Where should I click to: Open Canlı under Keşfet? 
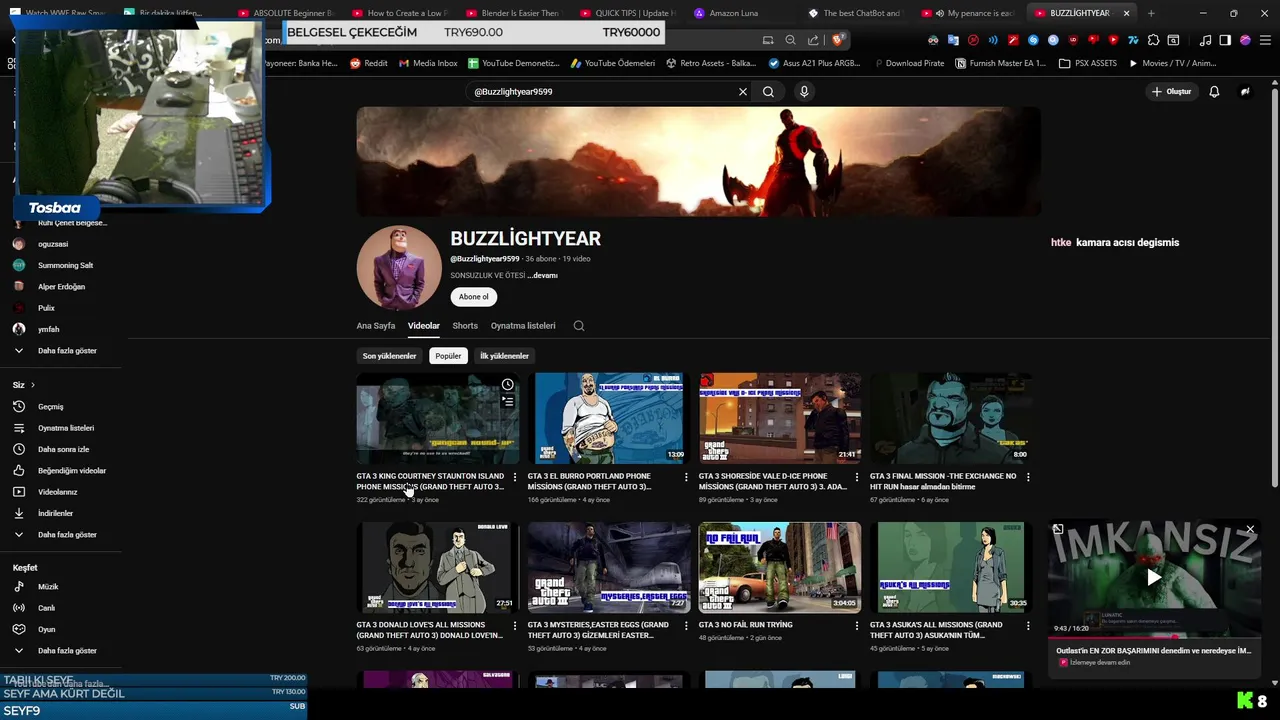click(x=46, y=608)
